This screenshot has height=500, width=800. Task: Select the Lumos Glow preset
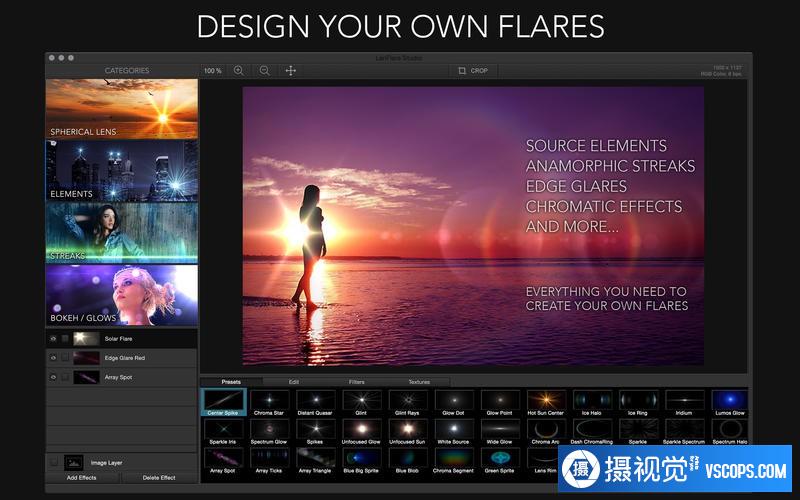731,401
